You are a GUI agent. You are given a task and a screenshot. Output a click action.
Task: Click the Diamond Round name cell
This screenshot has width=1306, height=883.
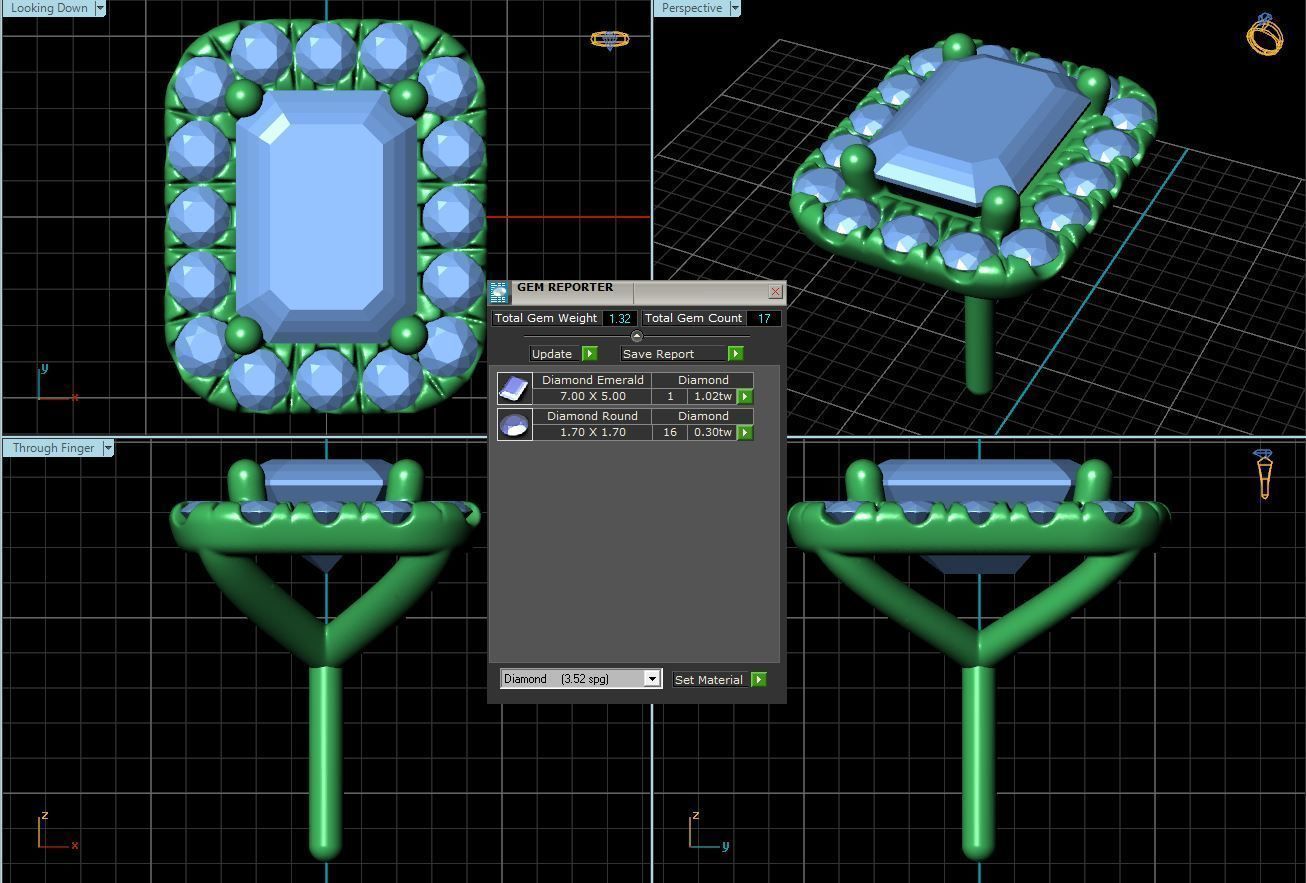click(x=592, y=416)
